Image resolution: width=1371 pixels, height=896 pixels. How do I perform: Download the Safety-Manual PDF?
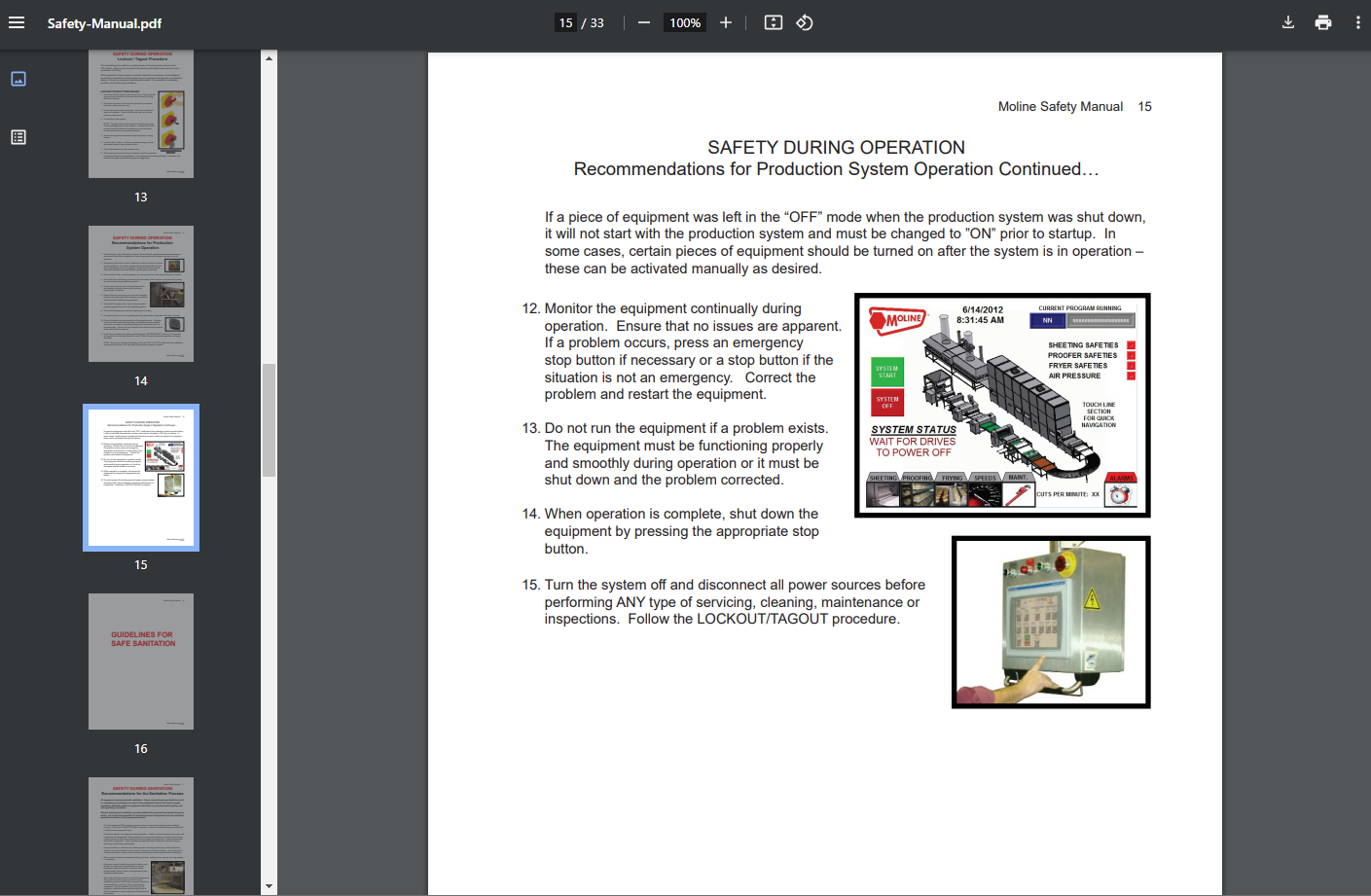point(1288,22)
